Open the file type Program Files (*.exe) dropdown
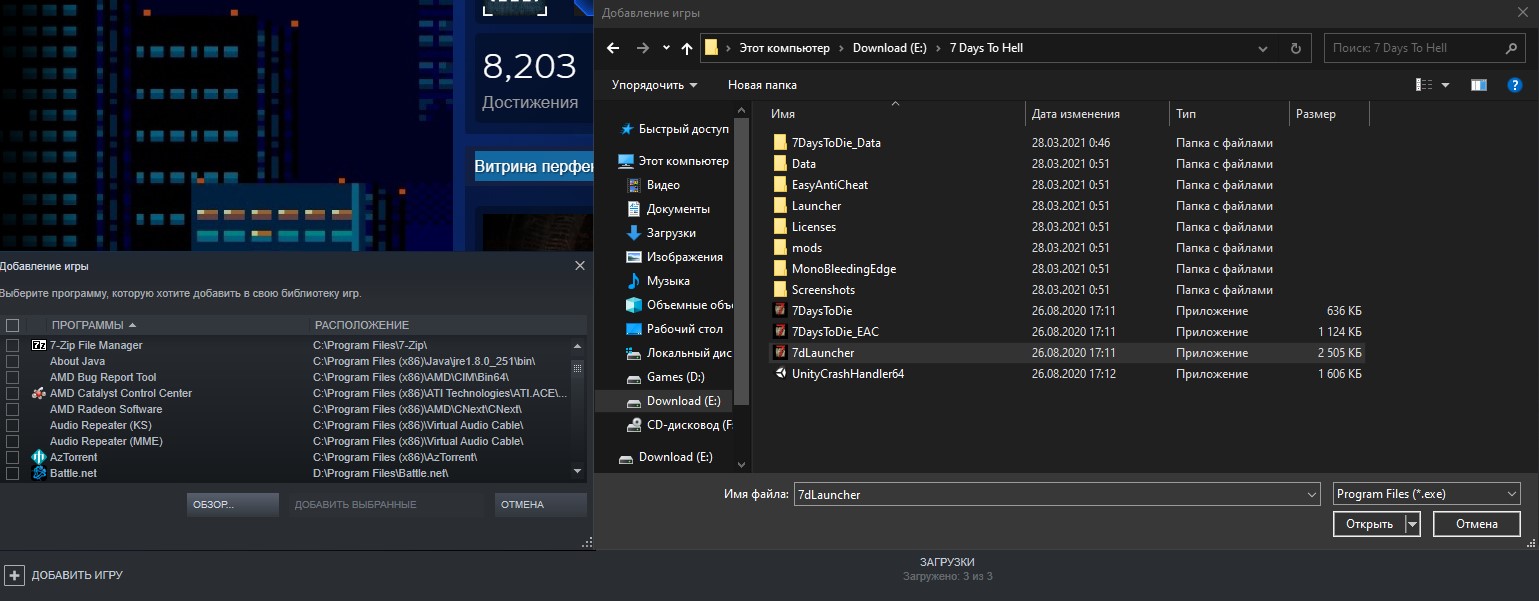 click(1427, 494)
